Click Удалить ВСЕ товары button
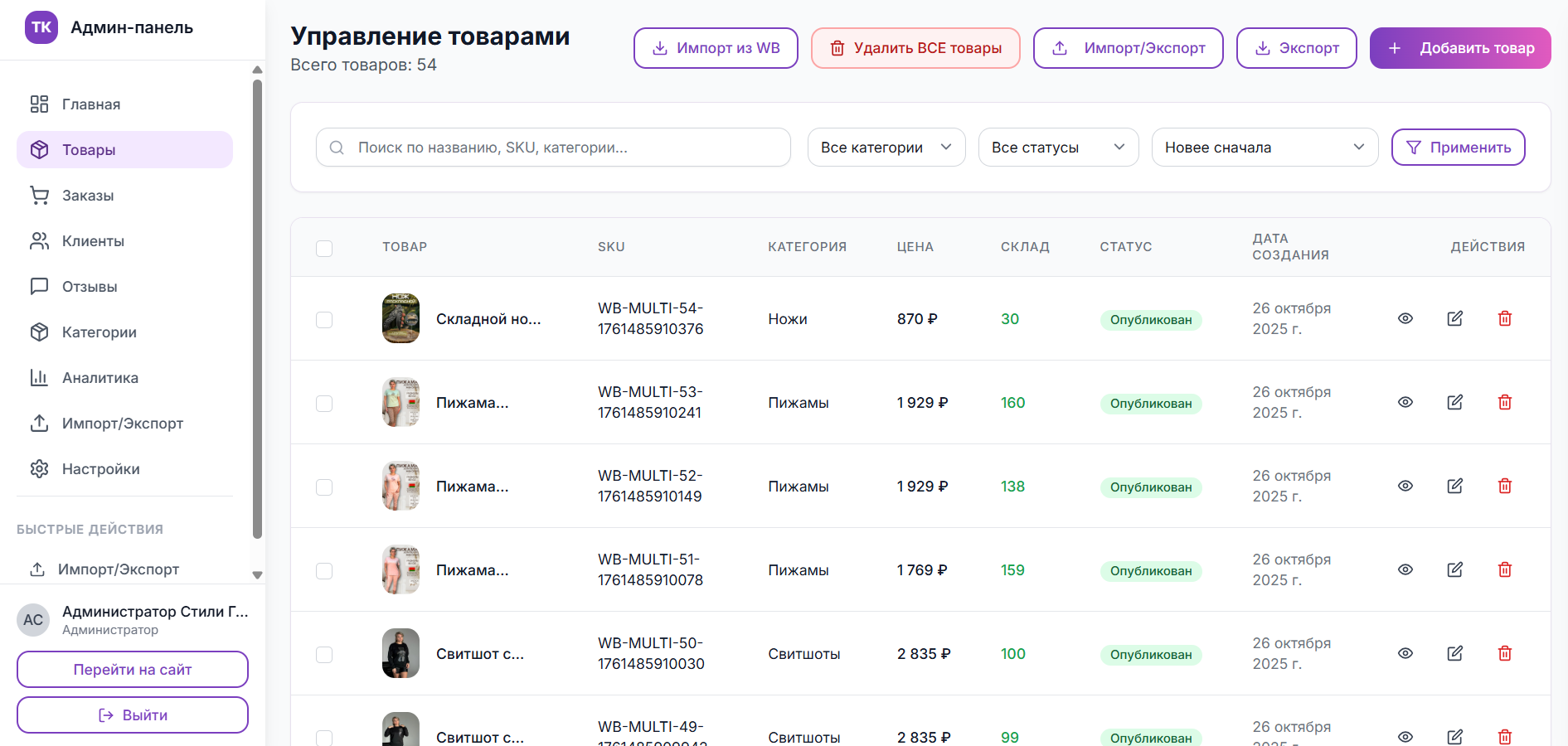This screenshot has height=746, width=1568. coord(915,48)
